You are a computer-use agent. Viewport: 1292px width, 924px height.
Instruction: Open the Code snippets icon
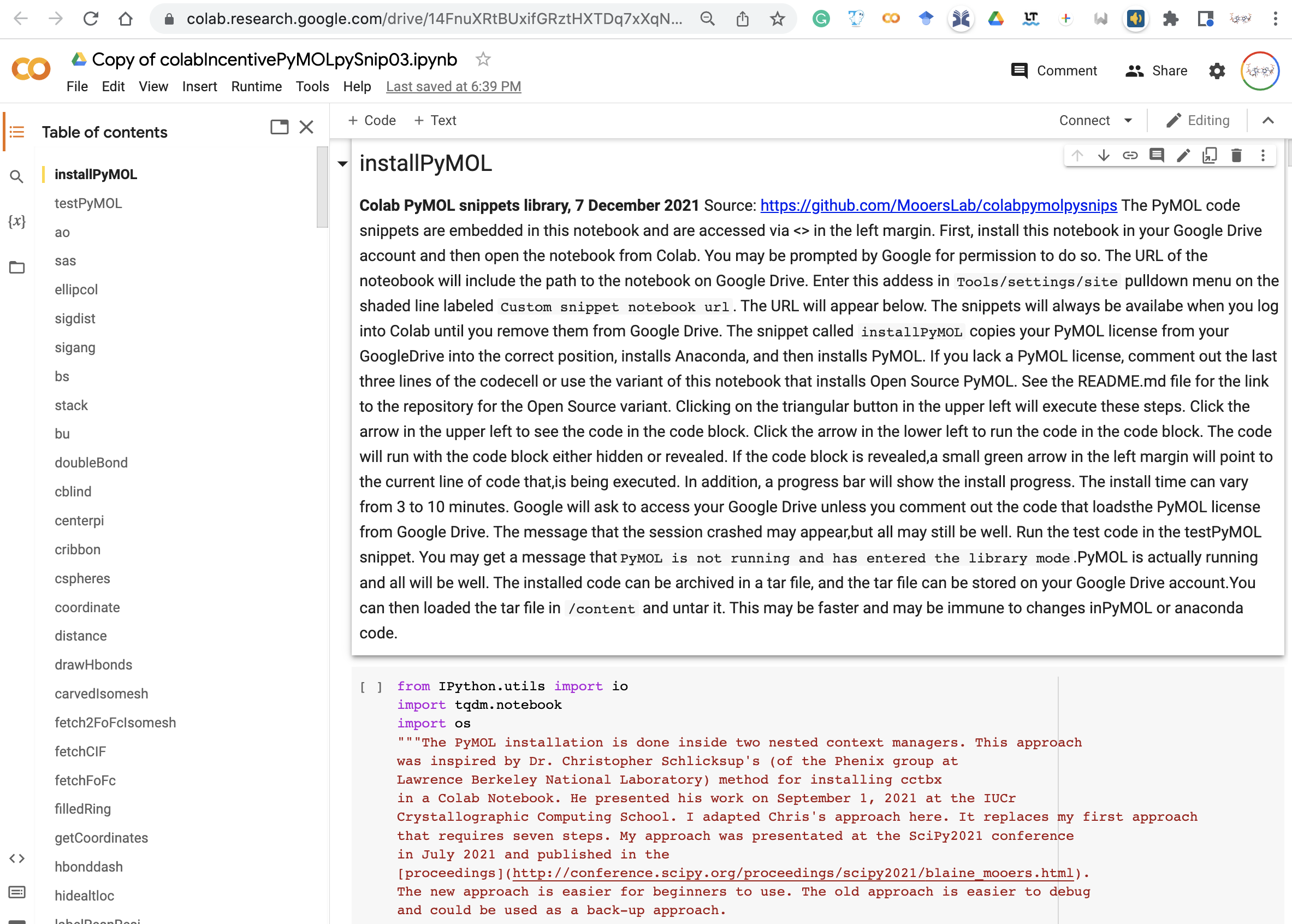tap(16, 858)
